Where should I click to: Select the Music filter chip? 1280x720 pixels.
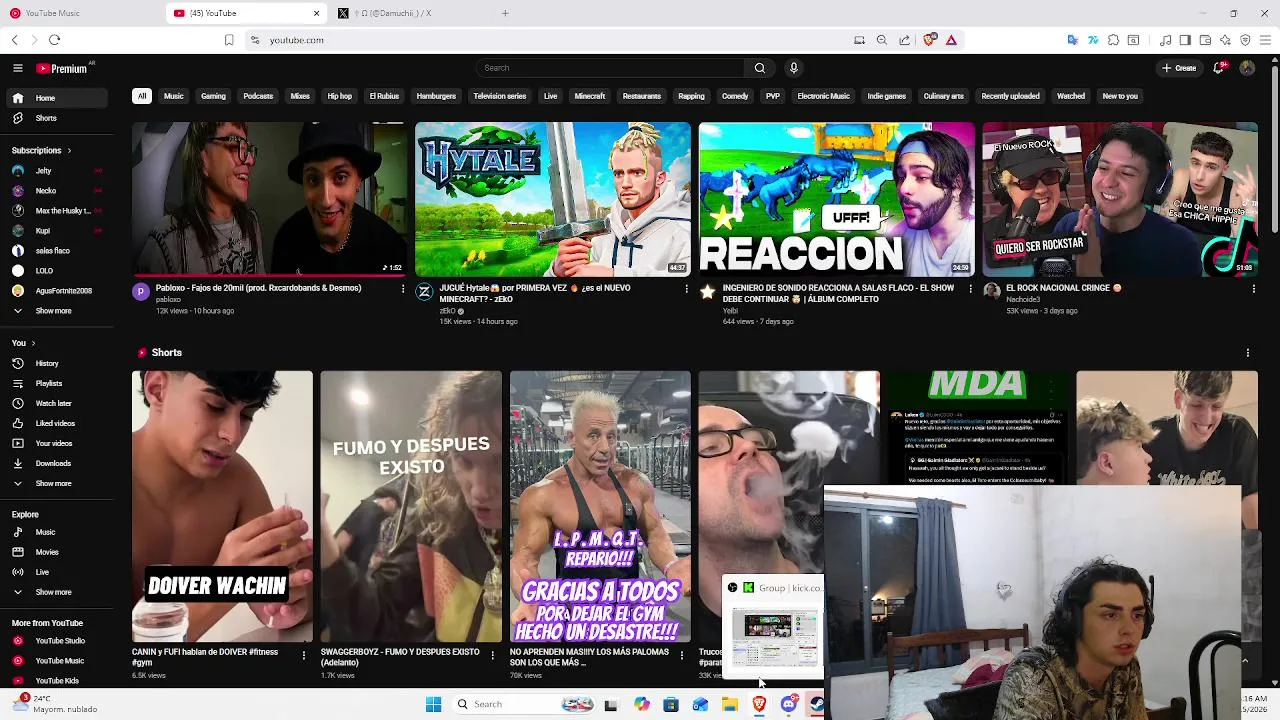click(x=174, y=96)
